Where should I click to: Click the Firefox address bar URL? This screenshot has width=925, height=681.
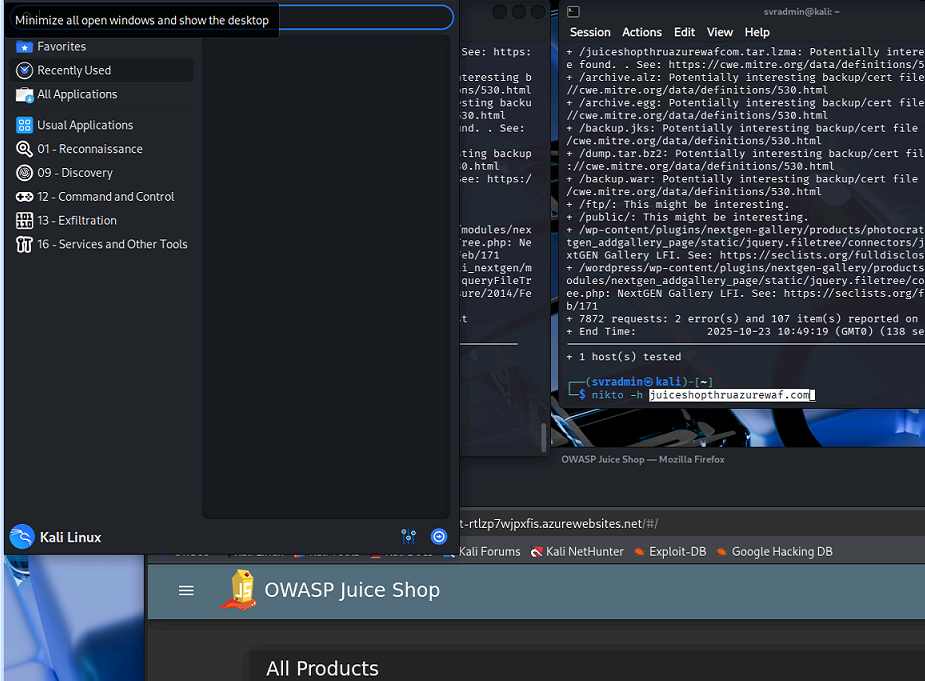pyautogui.click(x=559, y=524)
